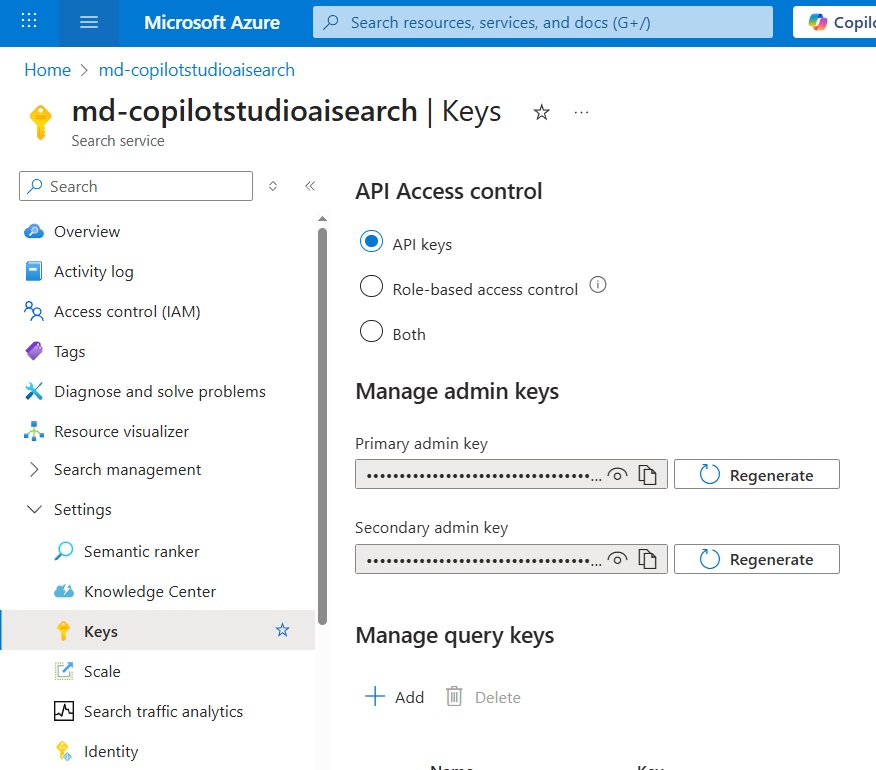
Task: Favorite this page with the title star
Action: coord(541,112)
